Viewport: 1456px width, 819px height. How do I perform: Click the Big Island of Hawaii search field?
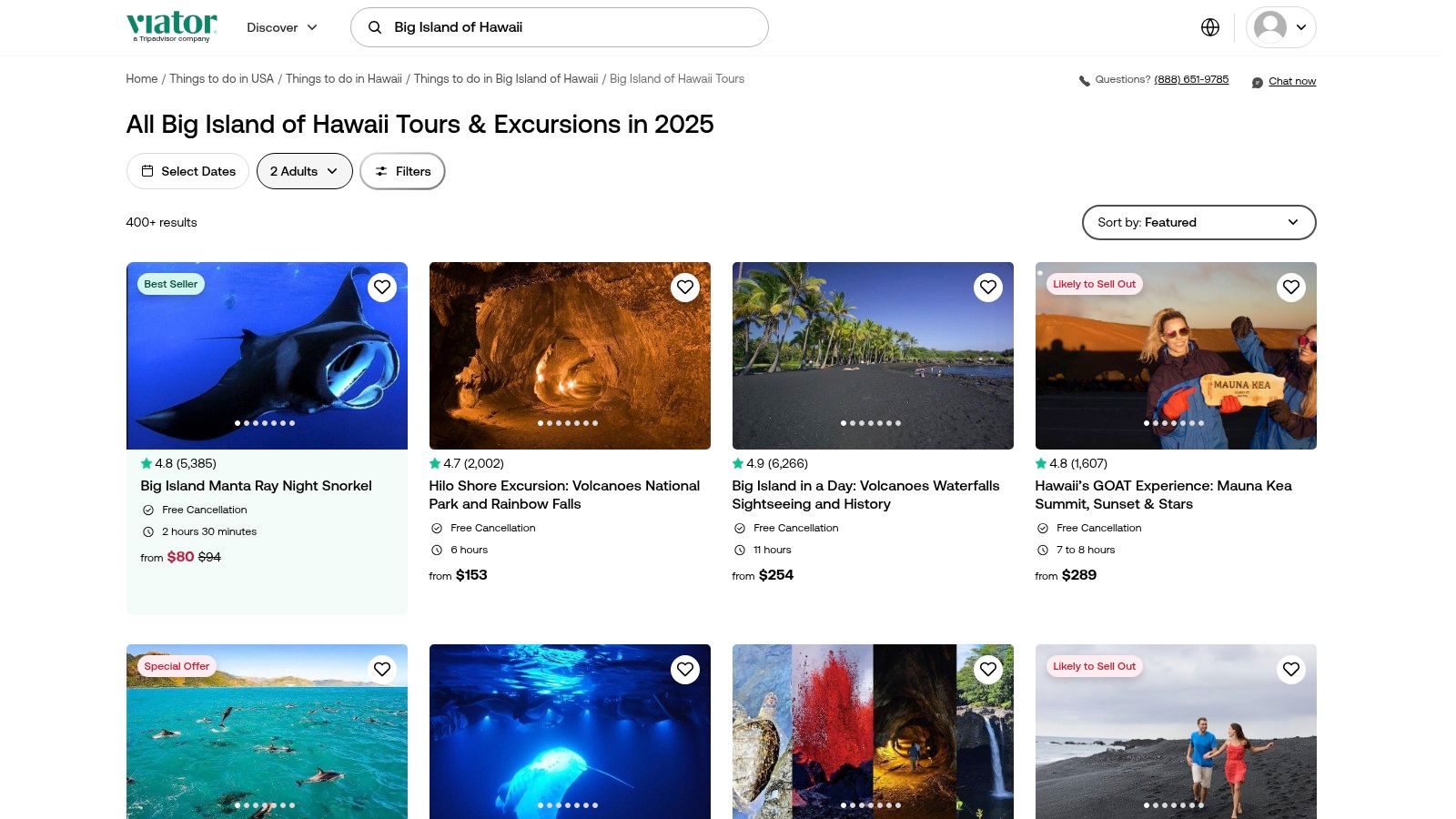point(573,27)
